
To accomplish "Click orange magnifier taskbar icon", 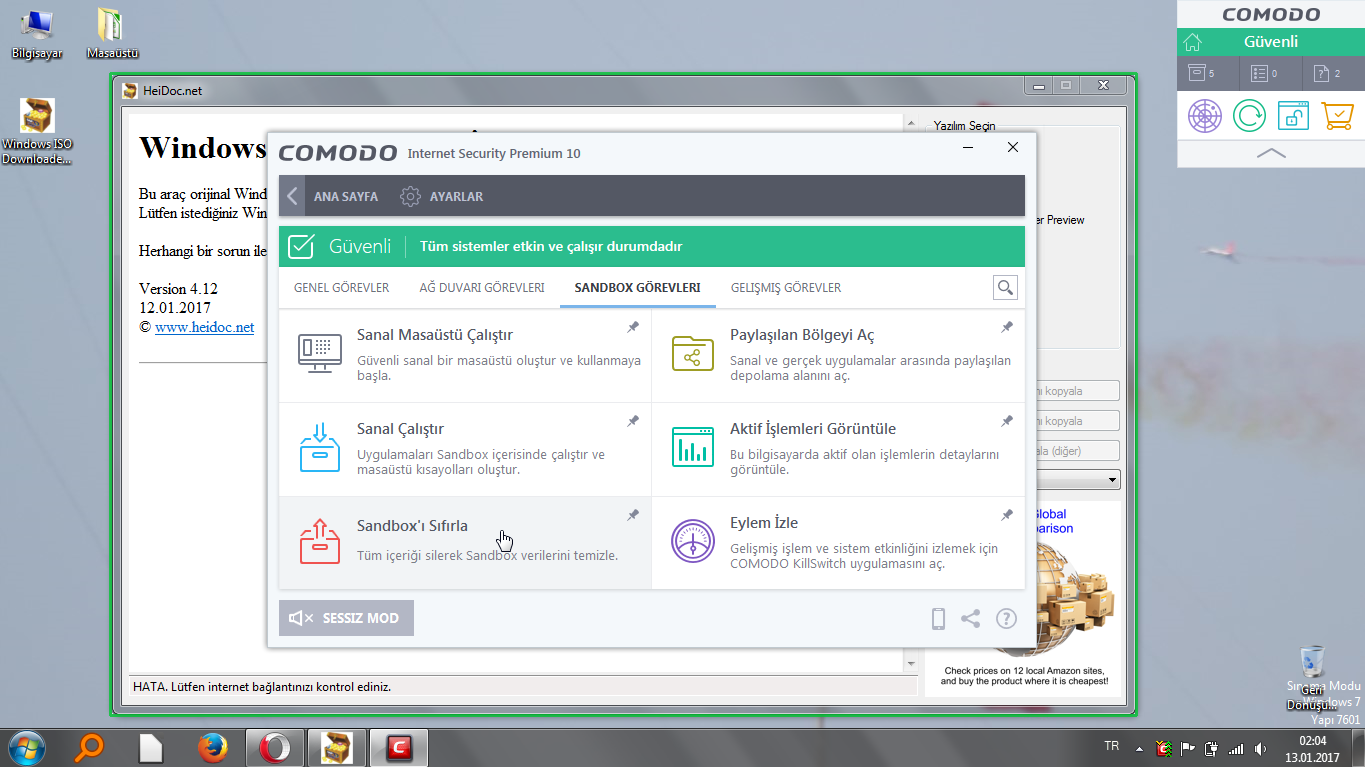I will point(91,747).
